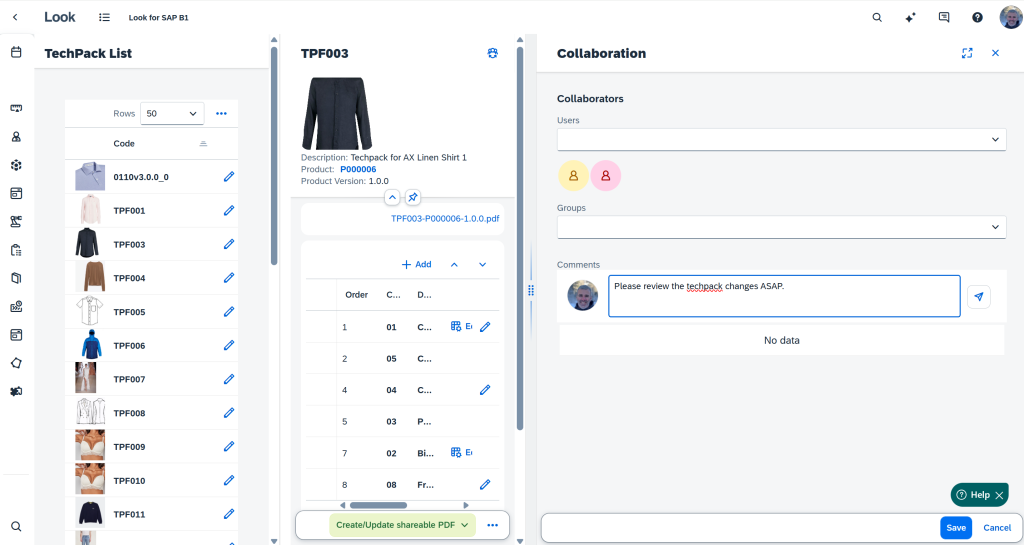Select the TPF006 blue jacket thumbnail
The width and height of the screenshot is (1024, 545).
pos(90,346)
